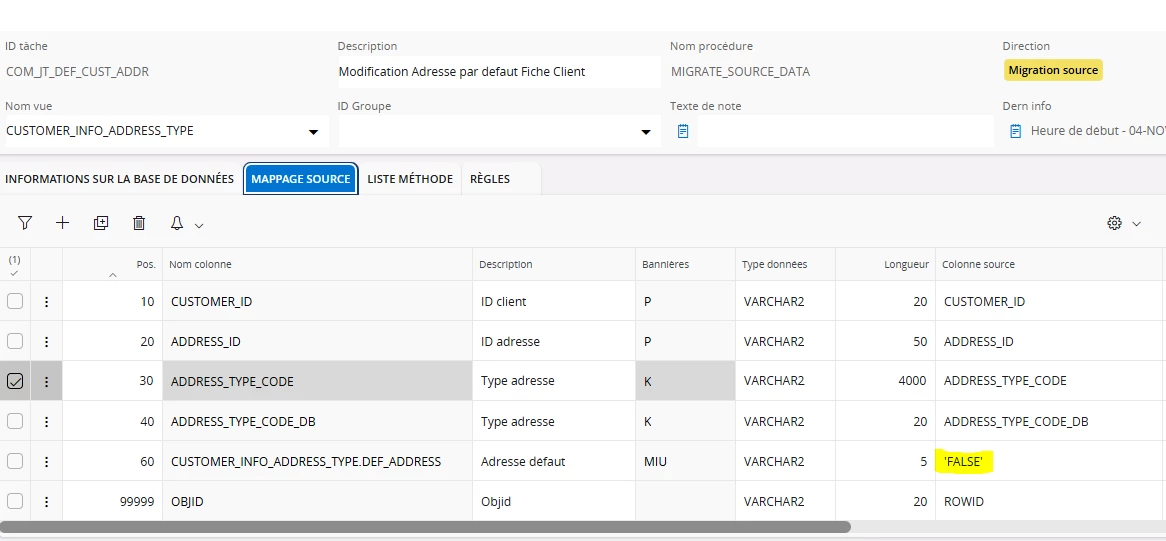Duplicate selected row with copy-plus icon
Screen dimensions: 1166x541
[x=101, y=223]
